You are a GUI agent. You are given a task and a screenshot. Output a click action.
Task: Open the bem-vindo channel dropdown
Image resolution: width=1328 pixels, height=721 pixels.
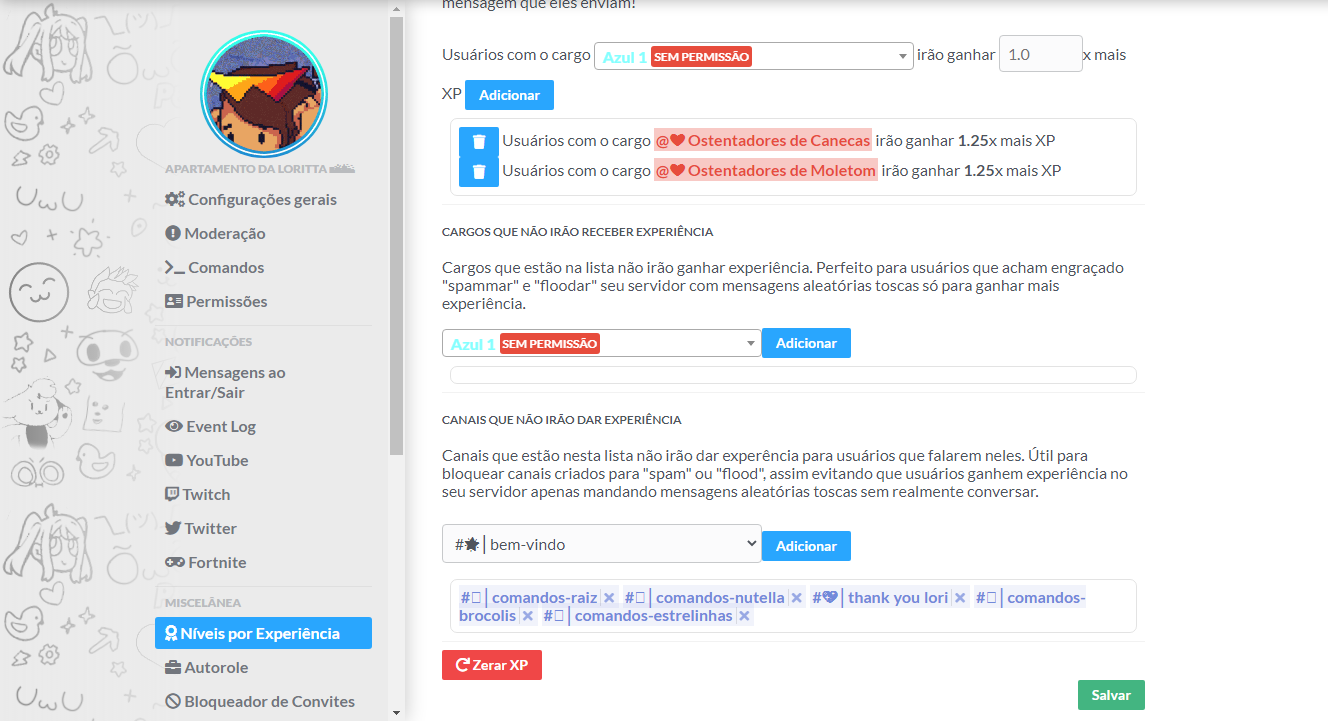(x=601, y=544)
